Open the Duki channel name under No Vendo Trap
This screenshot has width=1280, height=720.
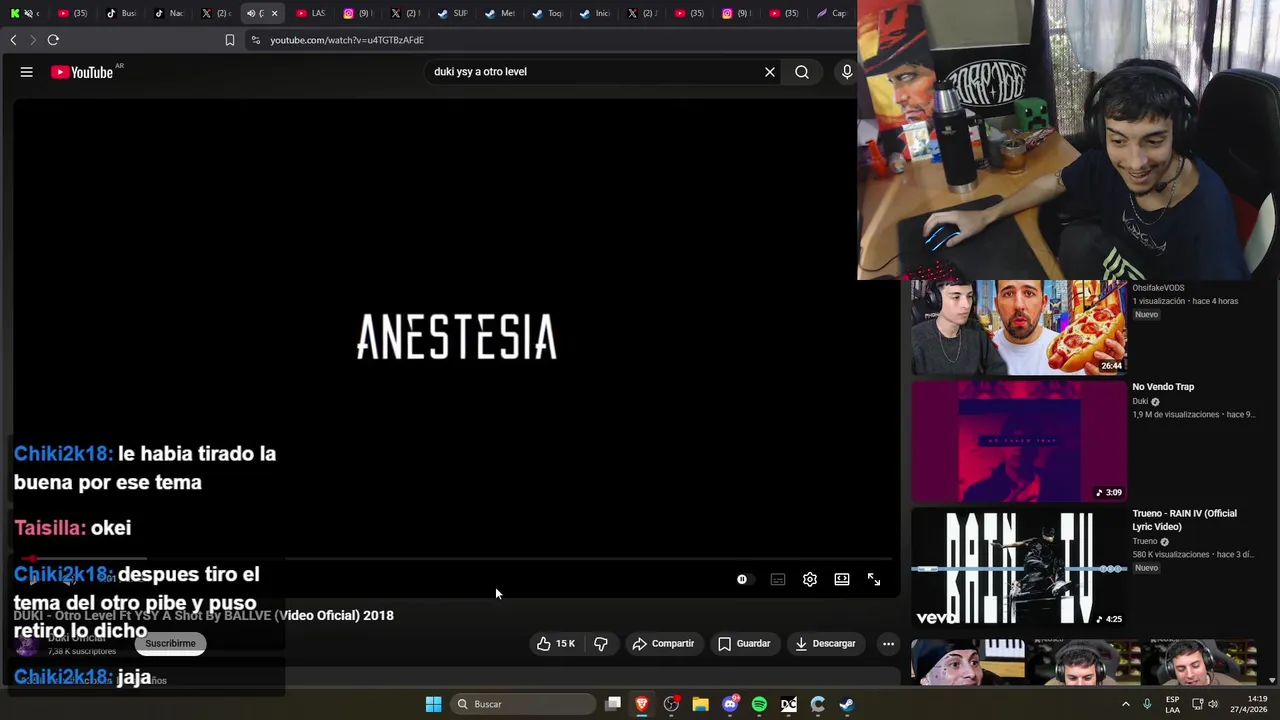[1140, 401]
